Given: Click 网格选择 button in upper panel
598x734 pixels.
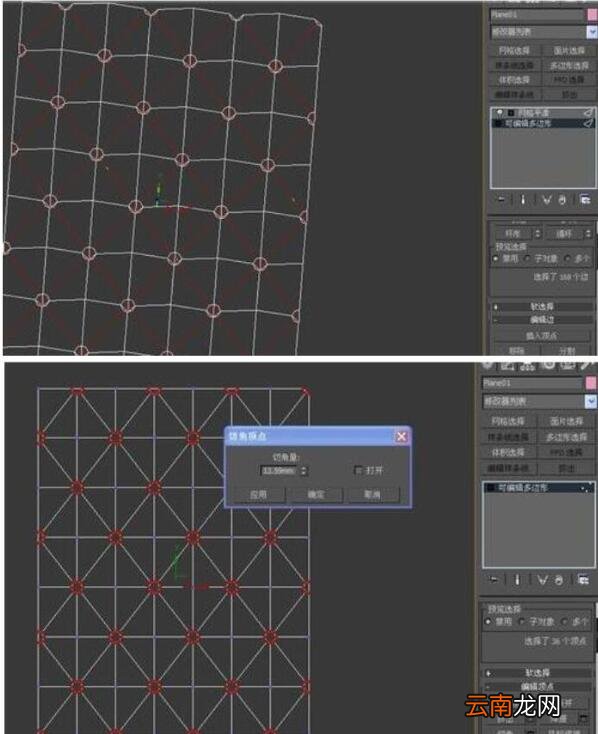Looking at the screenshot, I should [x=515, y=51].
